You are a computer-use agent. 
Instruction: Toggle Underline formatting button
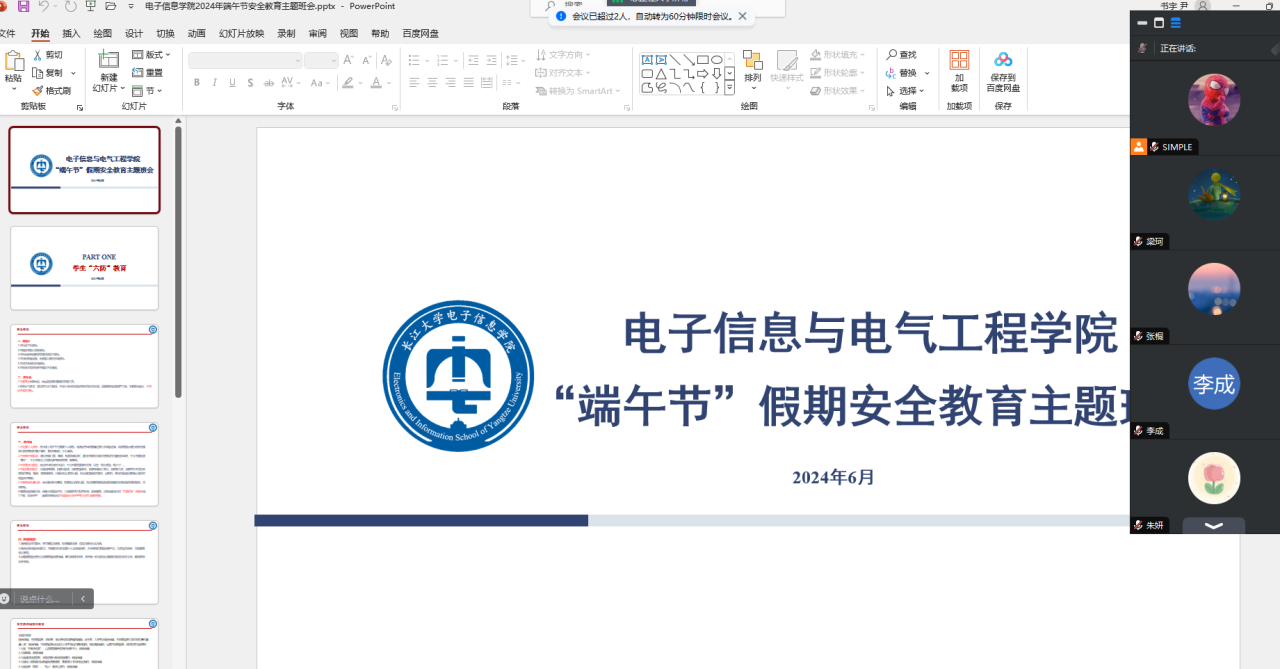click(x=233, y=83)
